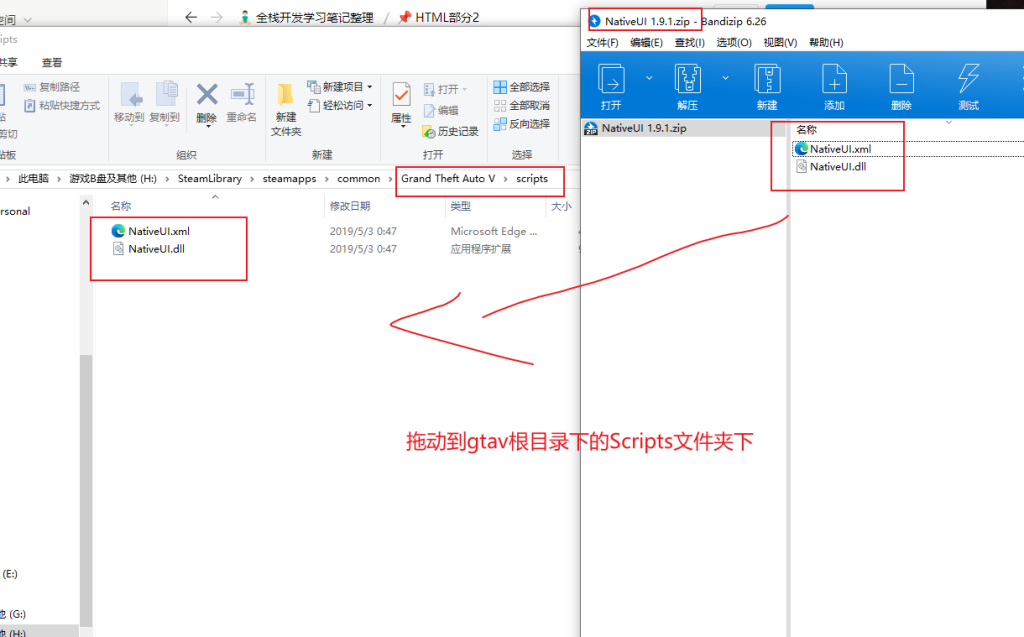Click the chevron above the Bandizip file list

point(949,122)
